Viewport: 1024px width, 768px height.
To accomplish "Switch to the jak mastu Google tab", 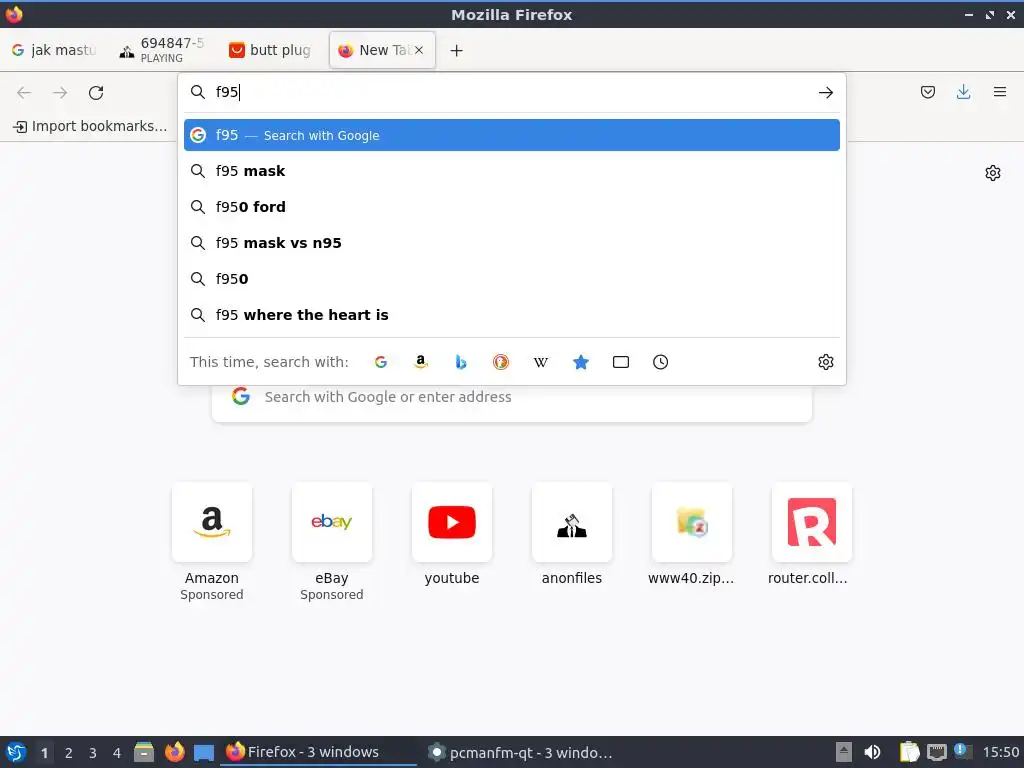I will click(x=54, y=50).
